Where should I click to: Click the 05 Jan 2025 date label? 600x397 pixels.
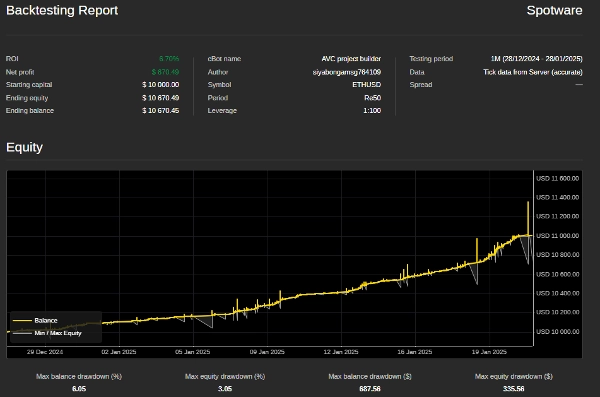(x=192, y=352)
